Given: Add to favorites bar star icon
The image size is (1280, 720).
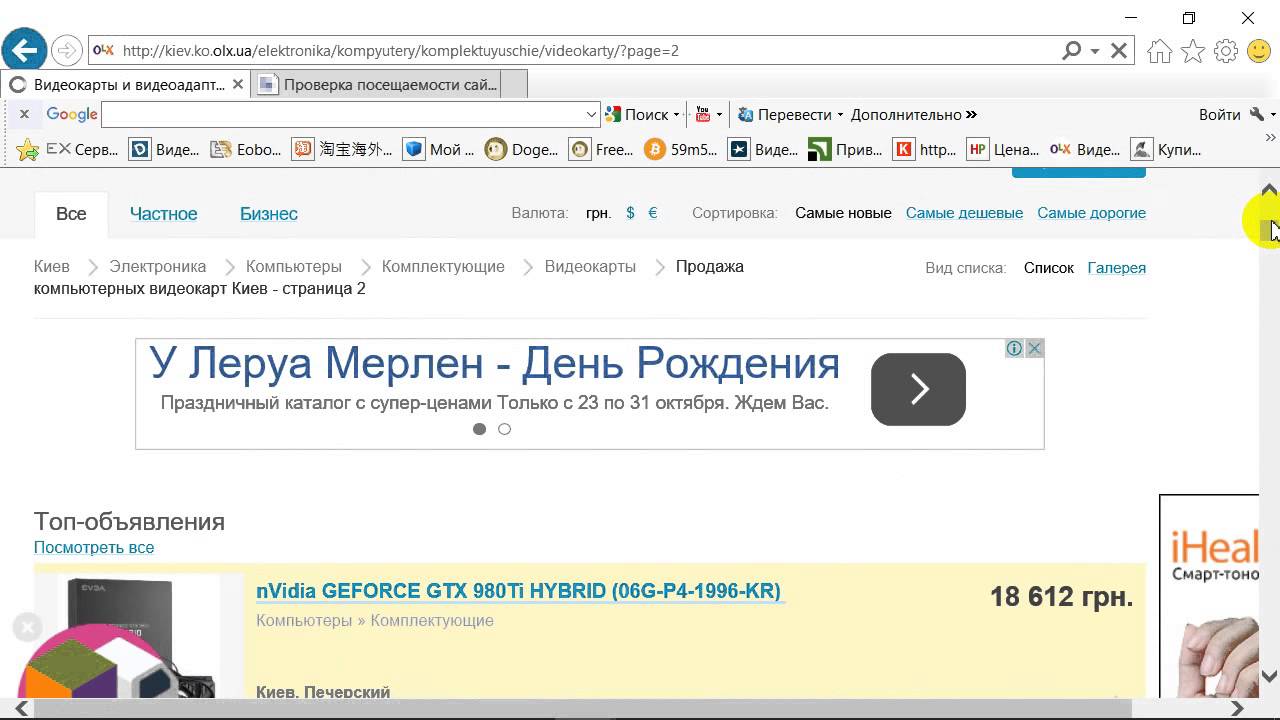Looking at the screenshot, I should click(28, 150).
